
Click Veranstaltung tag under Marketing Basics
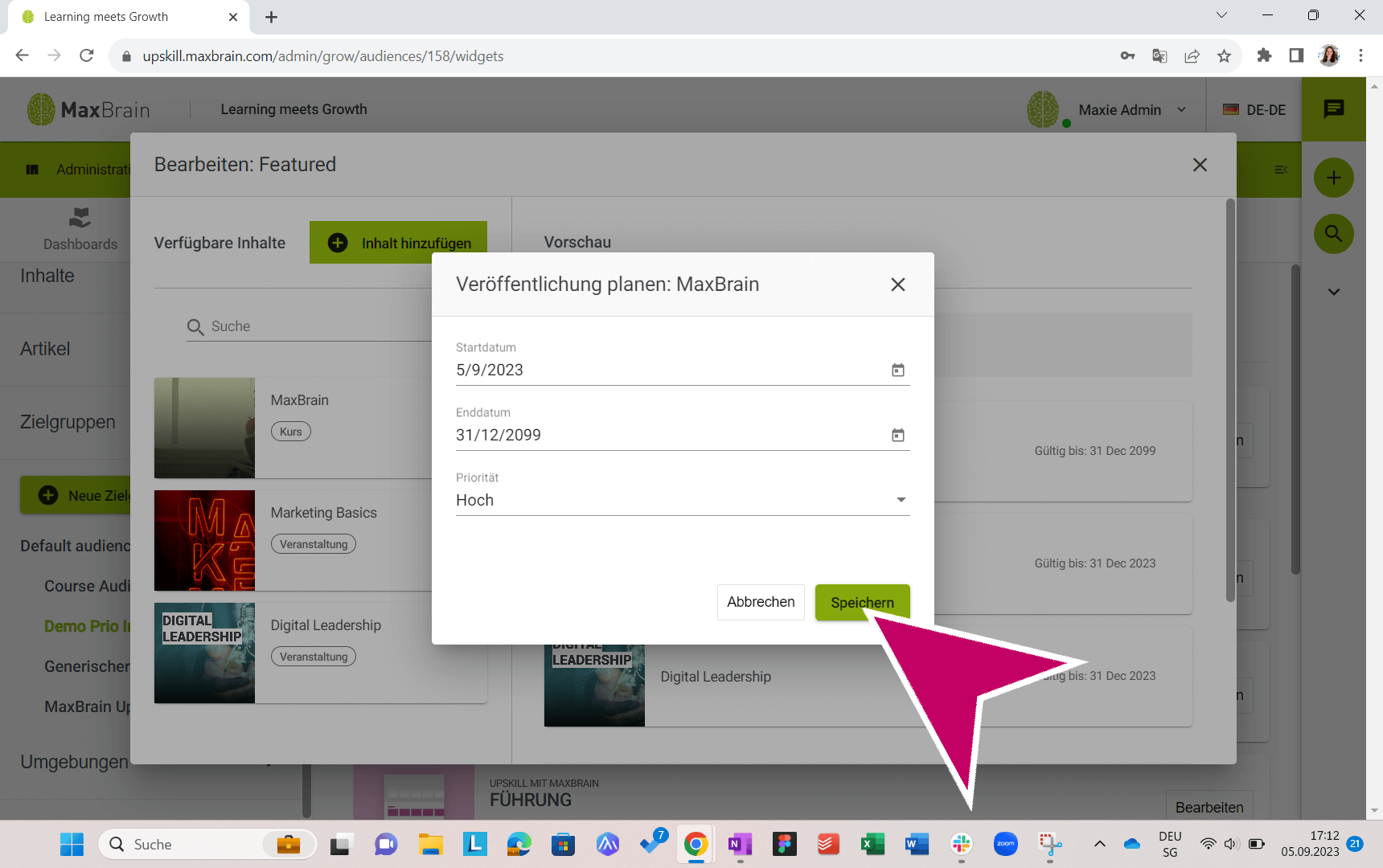click(x=314, y=544)
